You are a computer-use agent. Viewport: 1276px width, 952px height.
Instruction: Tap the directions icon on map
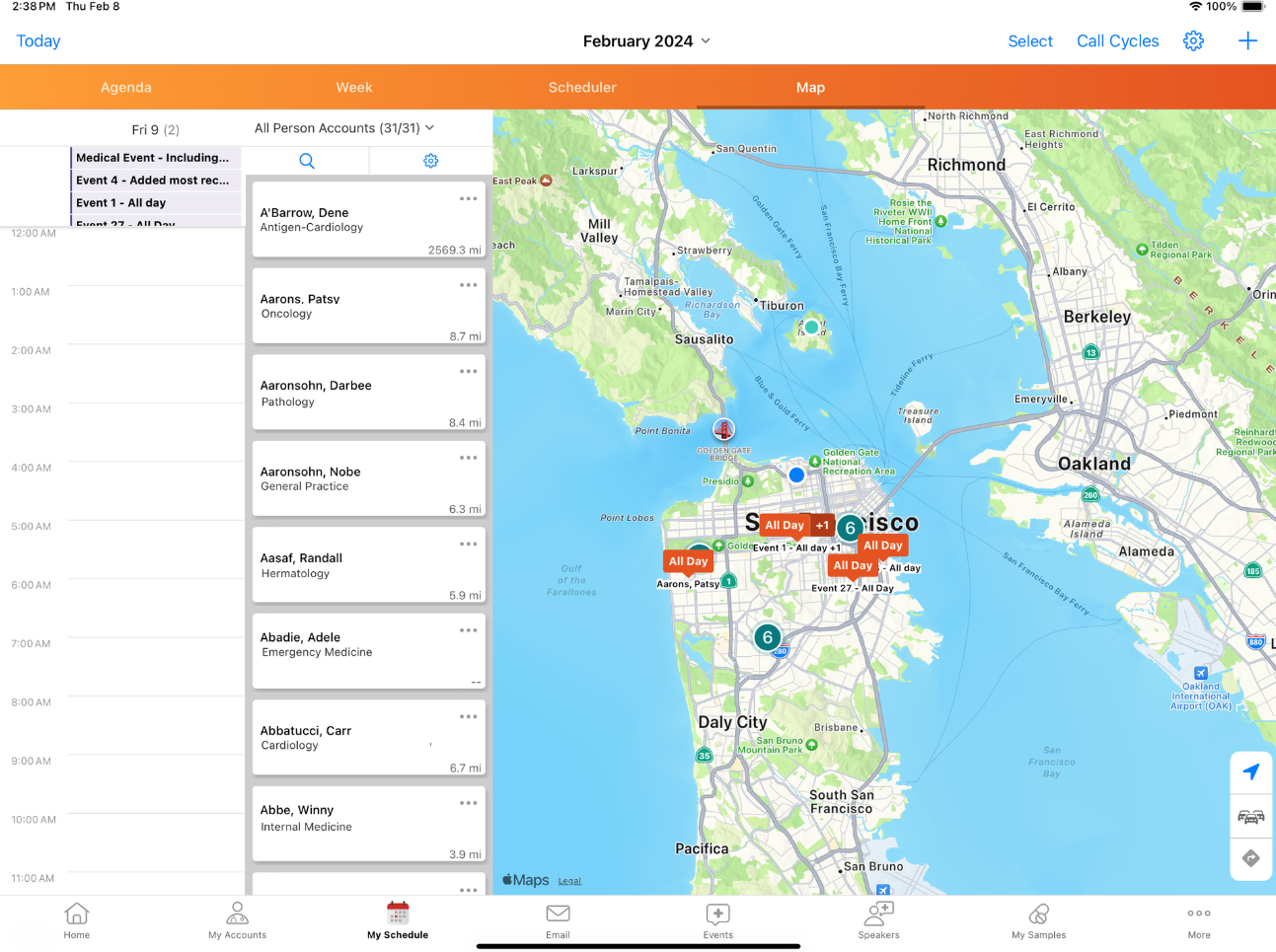[1250, 858]
